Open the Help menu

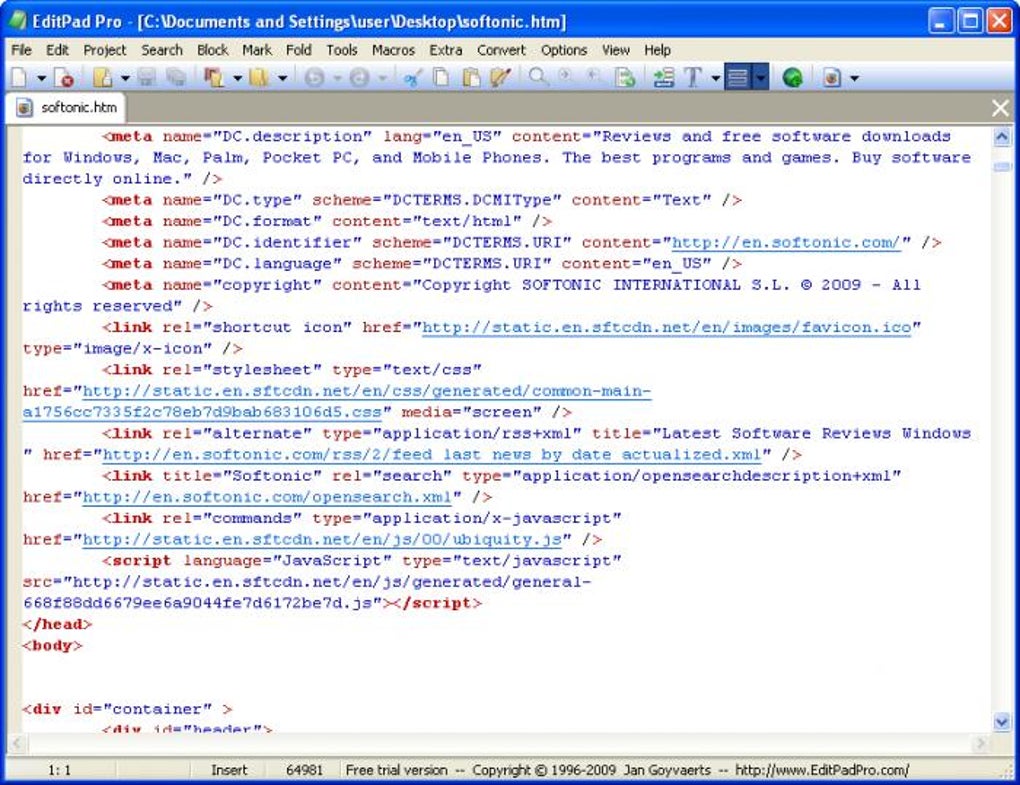click(x=657, y=50)
